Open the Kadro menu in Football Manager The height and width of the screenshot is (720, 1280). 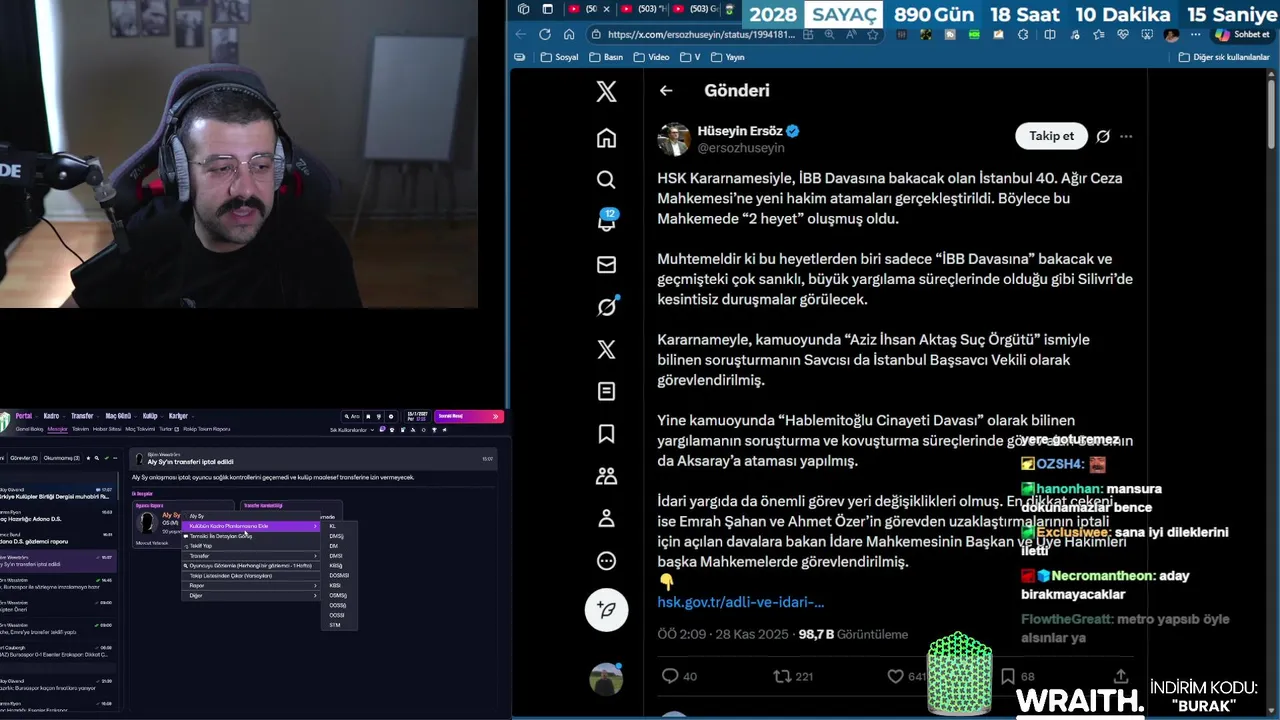[x=51, y=416]
